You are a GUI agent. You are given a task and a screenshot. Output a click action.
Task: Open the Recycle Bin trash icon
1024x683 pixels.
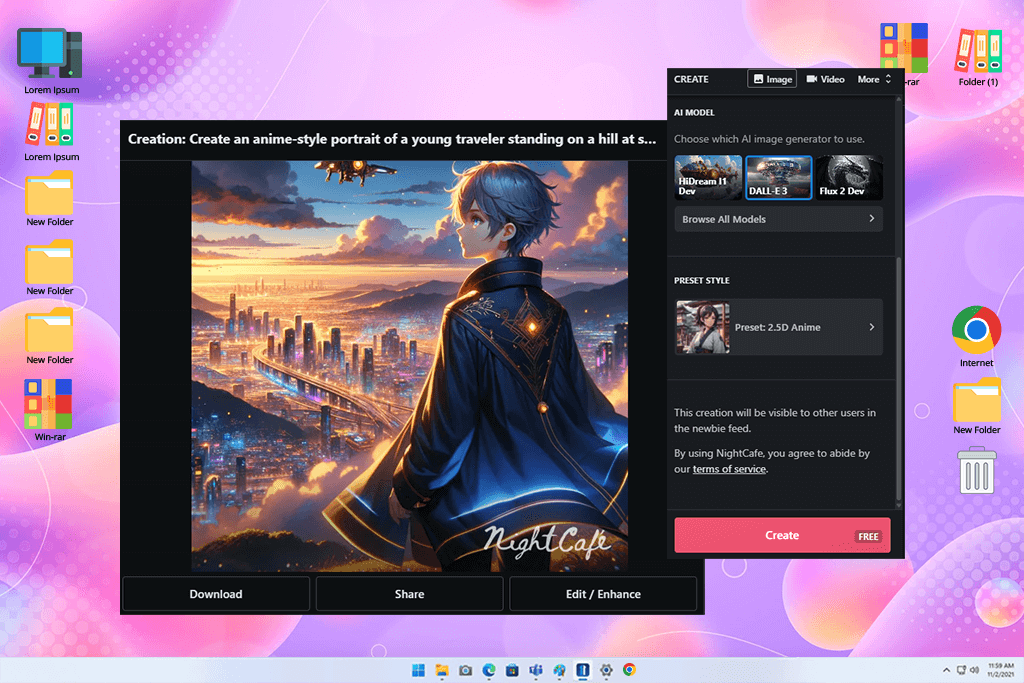tap(976, 470)
